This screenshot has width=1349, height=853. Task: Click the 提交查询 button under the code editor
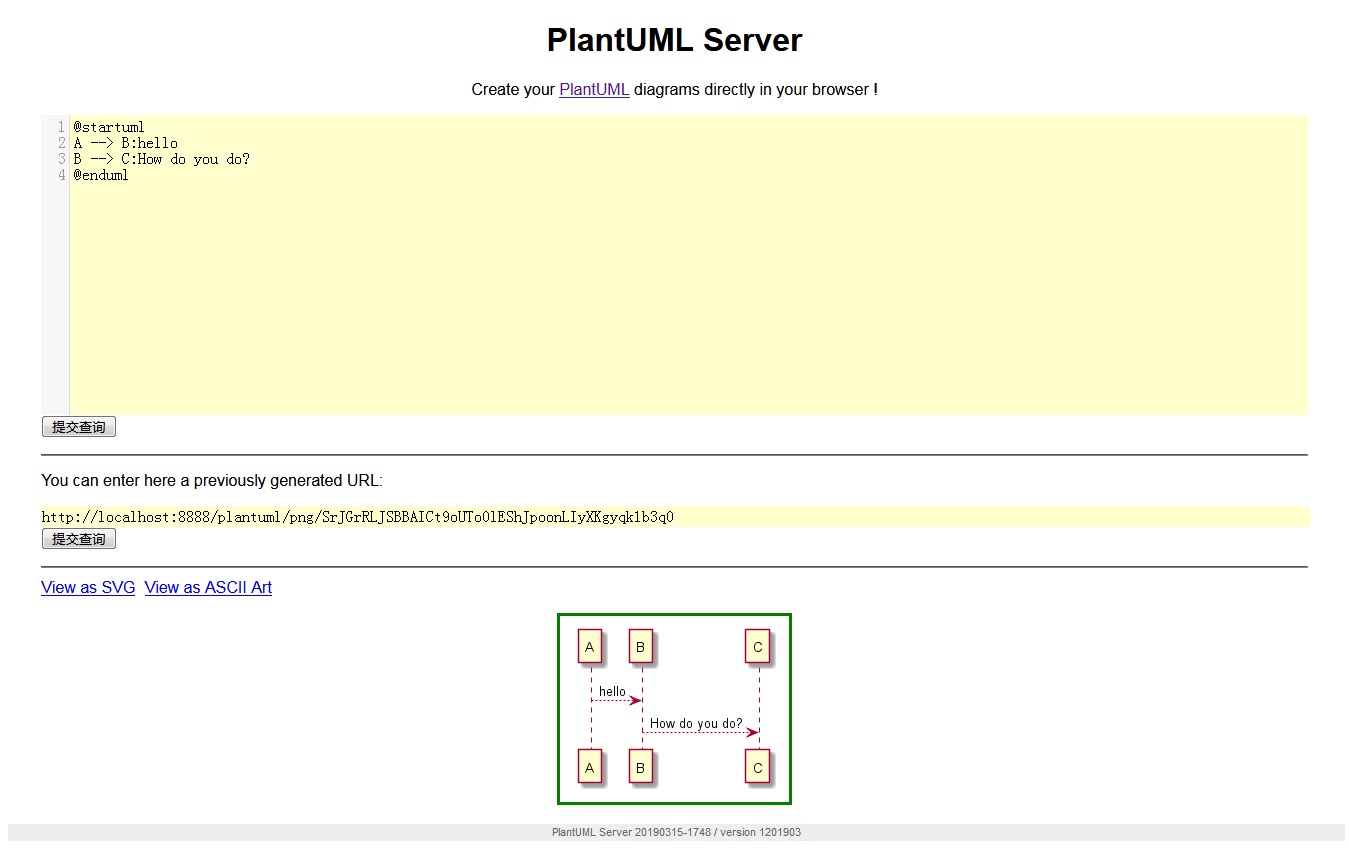pos(79,427)
